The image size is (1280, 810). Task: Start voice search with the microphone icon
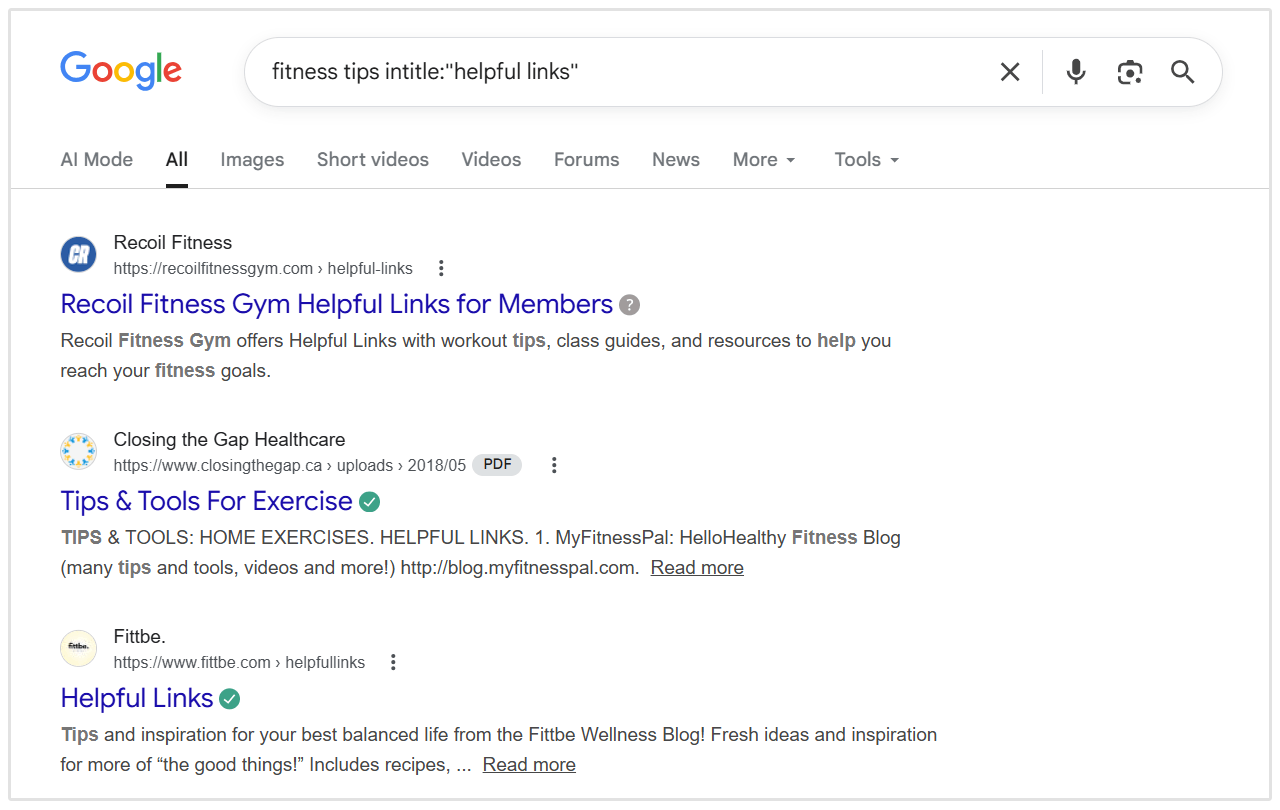tap(1075, 71)
